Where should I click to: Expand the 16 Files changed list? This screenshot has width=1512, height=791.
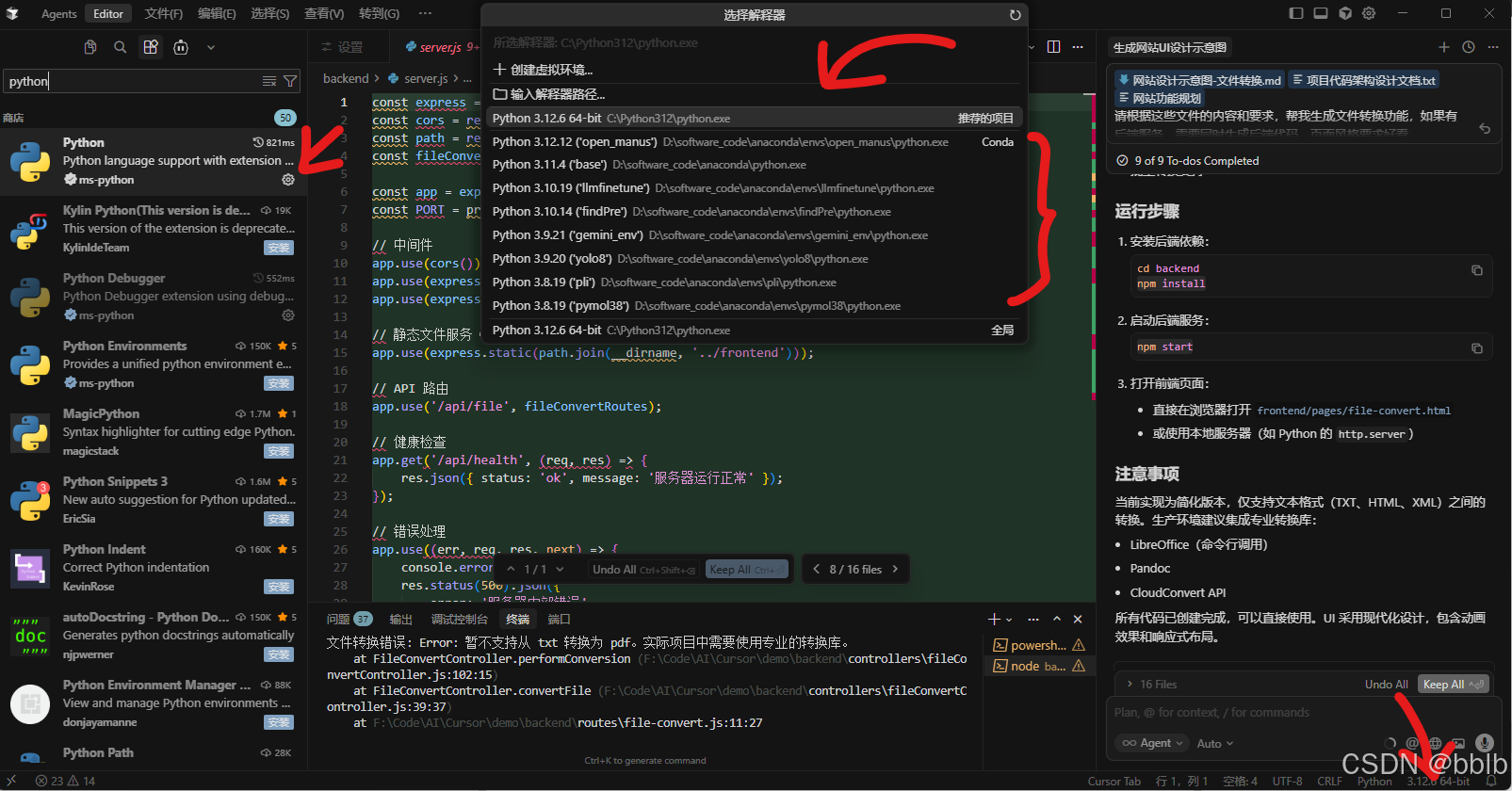1151,685
